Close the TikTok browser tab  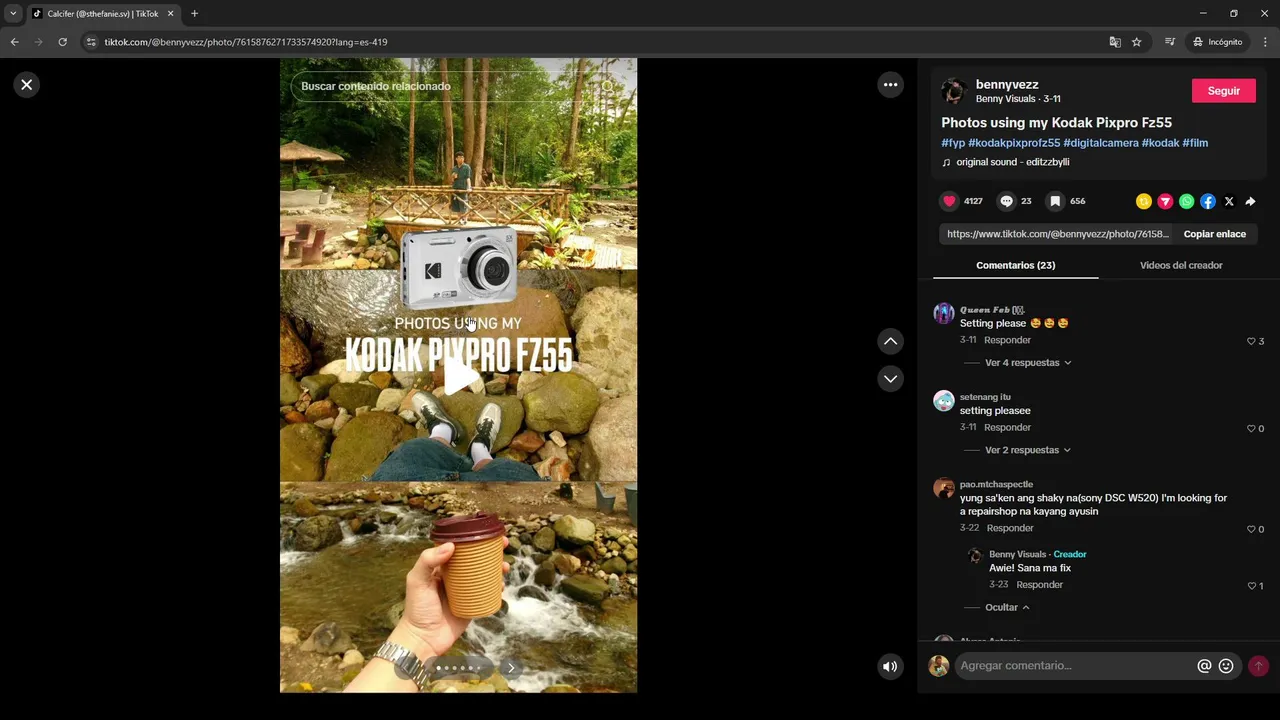pos(170,14)
